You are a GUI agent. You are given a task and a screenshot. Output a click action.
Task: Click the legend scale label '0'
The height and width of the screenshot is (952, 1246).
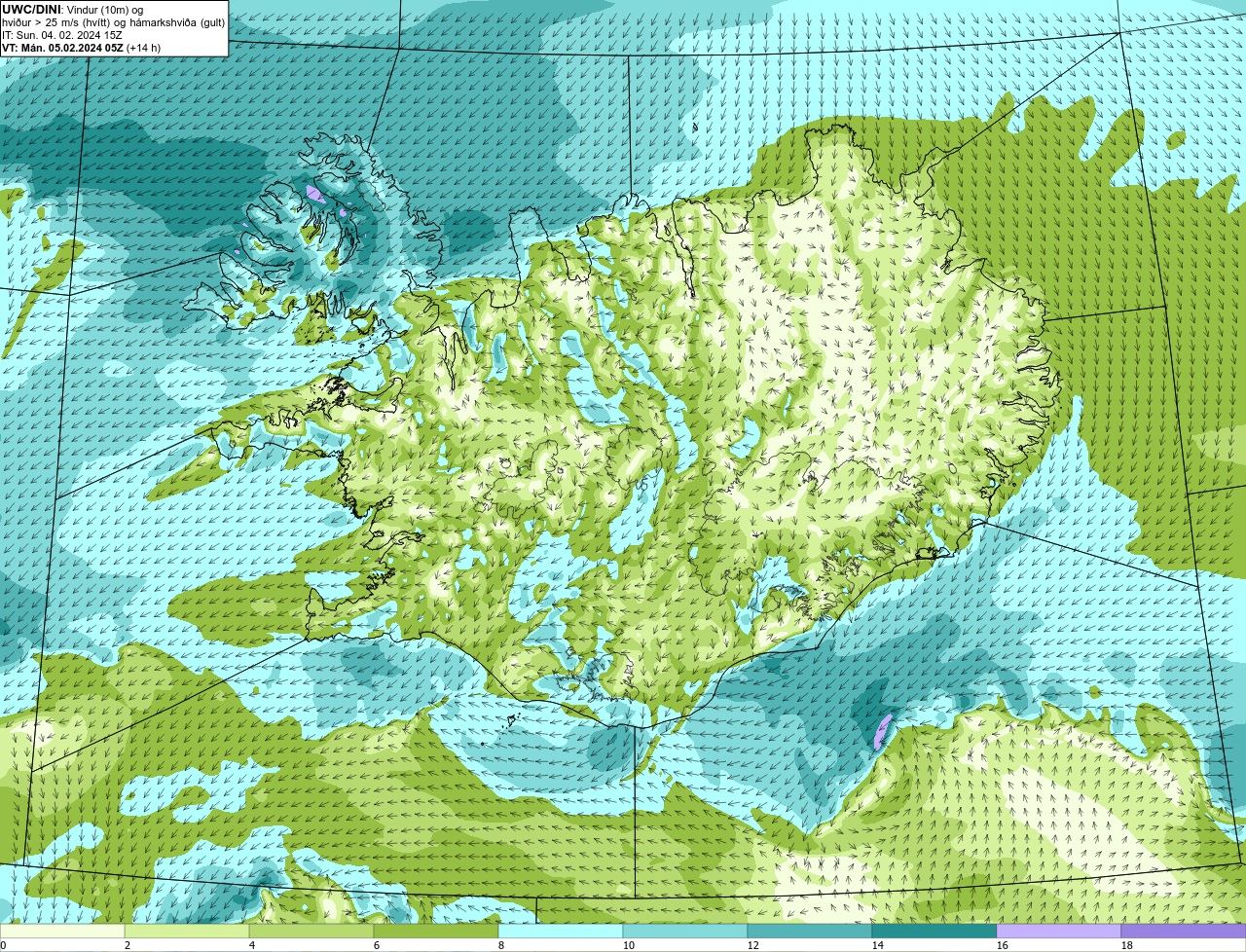(3, 945)
